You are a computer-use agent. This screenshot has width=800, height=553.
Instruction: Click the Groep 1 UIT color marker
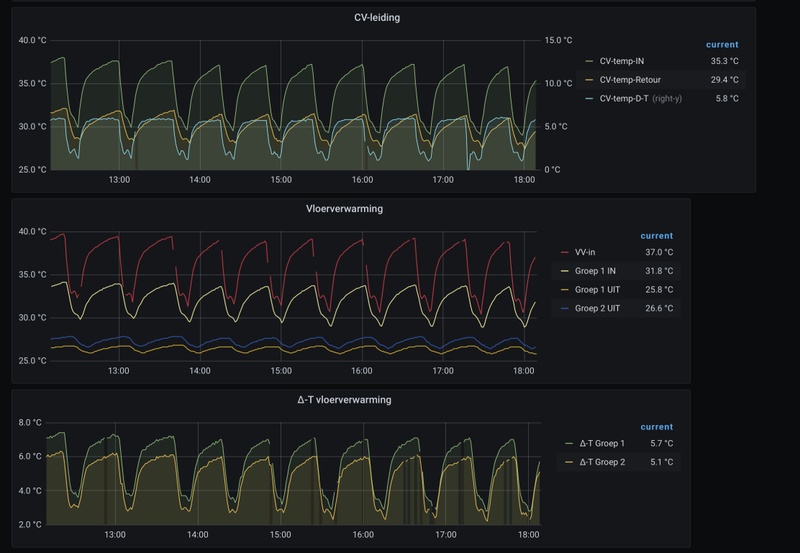pos(565,290)
